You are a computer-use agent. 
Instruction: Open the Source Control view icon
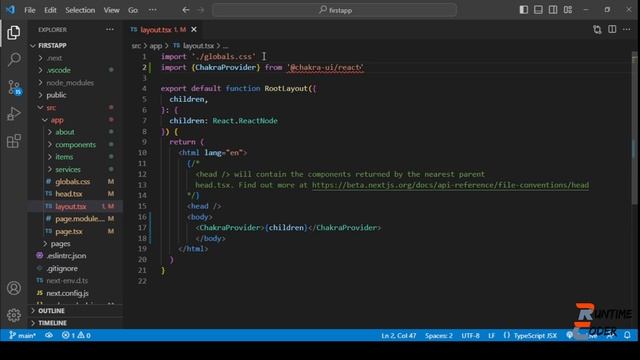(14, 87)
